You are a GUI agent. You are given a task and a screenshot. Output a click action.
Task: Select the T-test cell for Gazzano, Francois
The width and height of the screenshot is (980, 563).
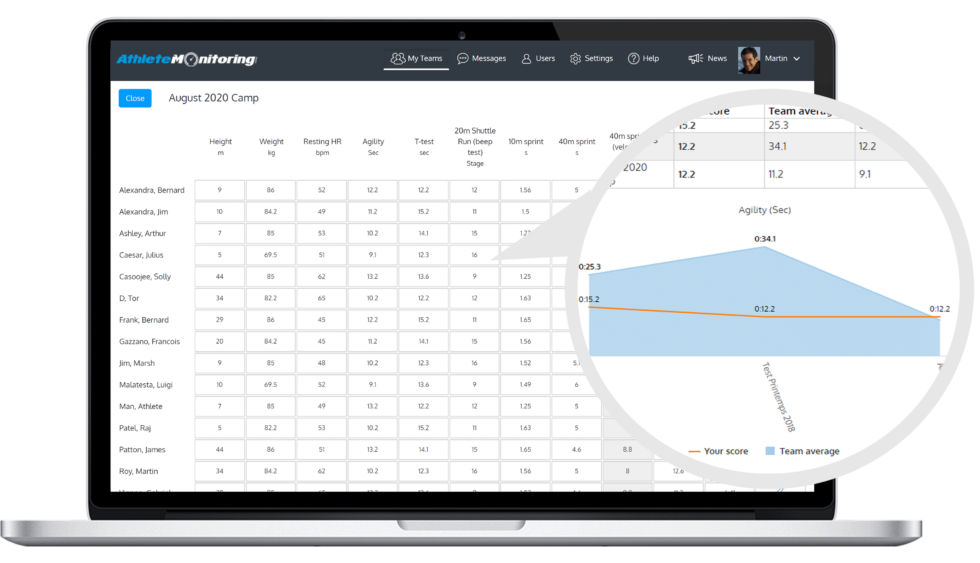click(x=423, y=341)
